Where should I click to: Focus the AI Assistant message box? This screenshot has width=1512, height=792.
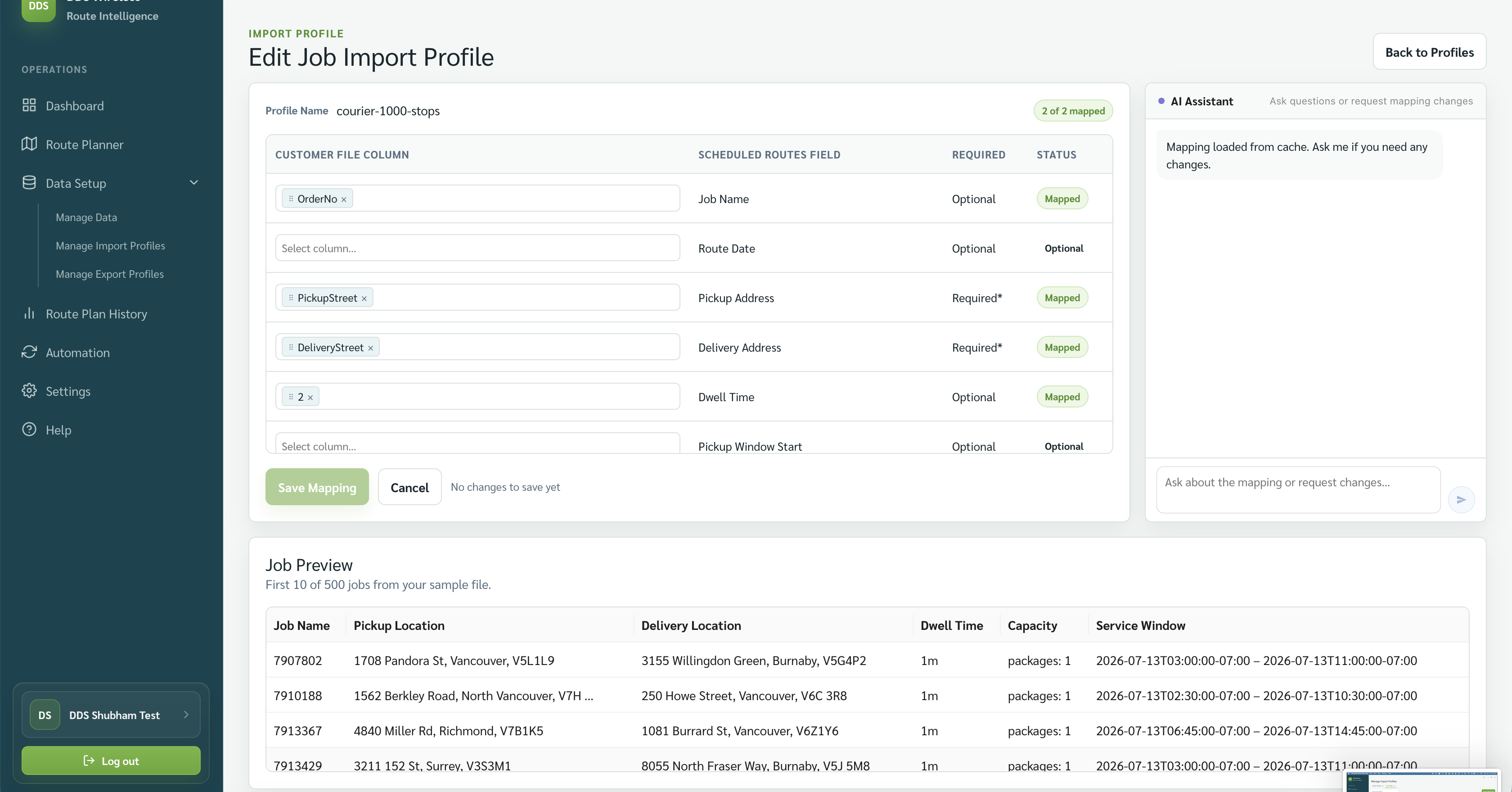coord(1298,489)
